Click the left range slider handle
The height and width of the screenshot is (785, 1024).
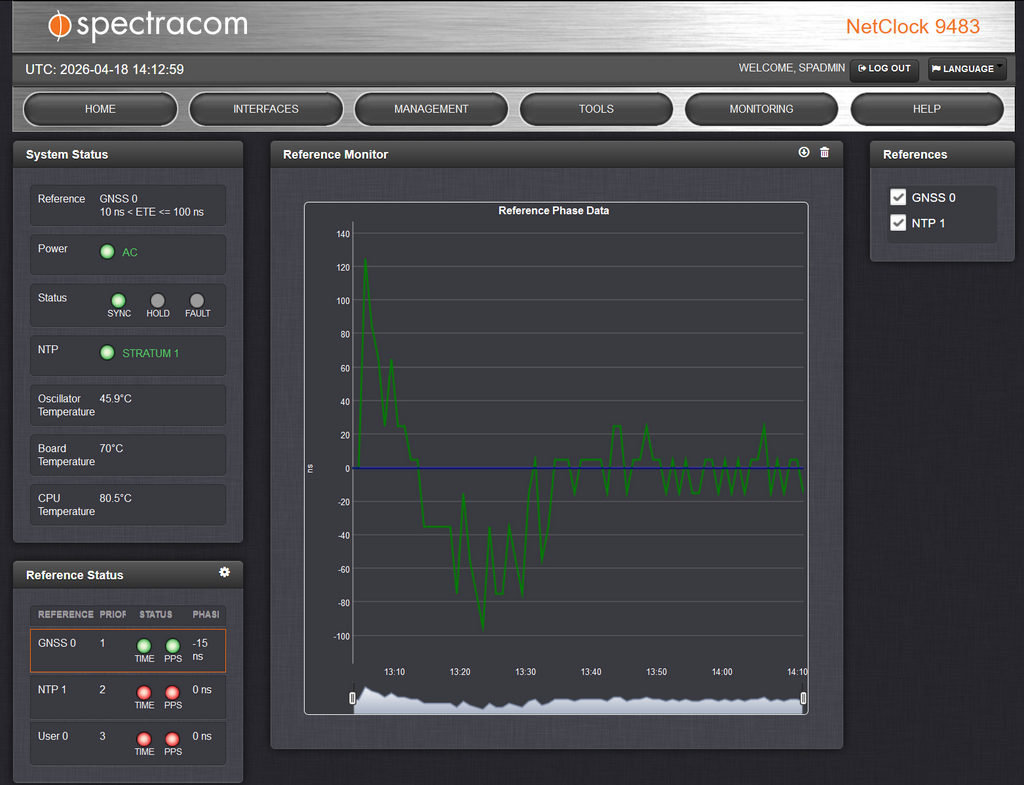[353, 698]
